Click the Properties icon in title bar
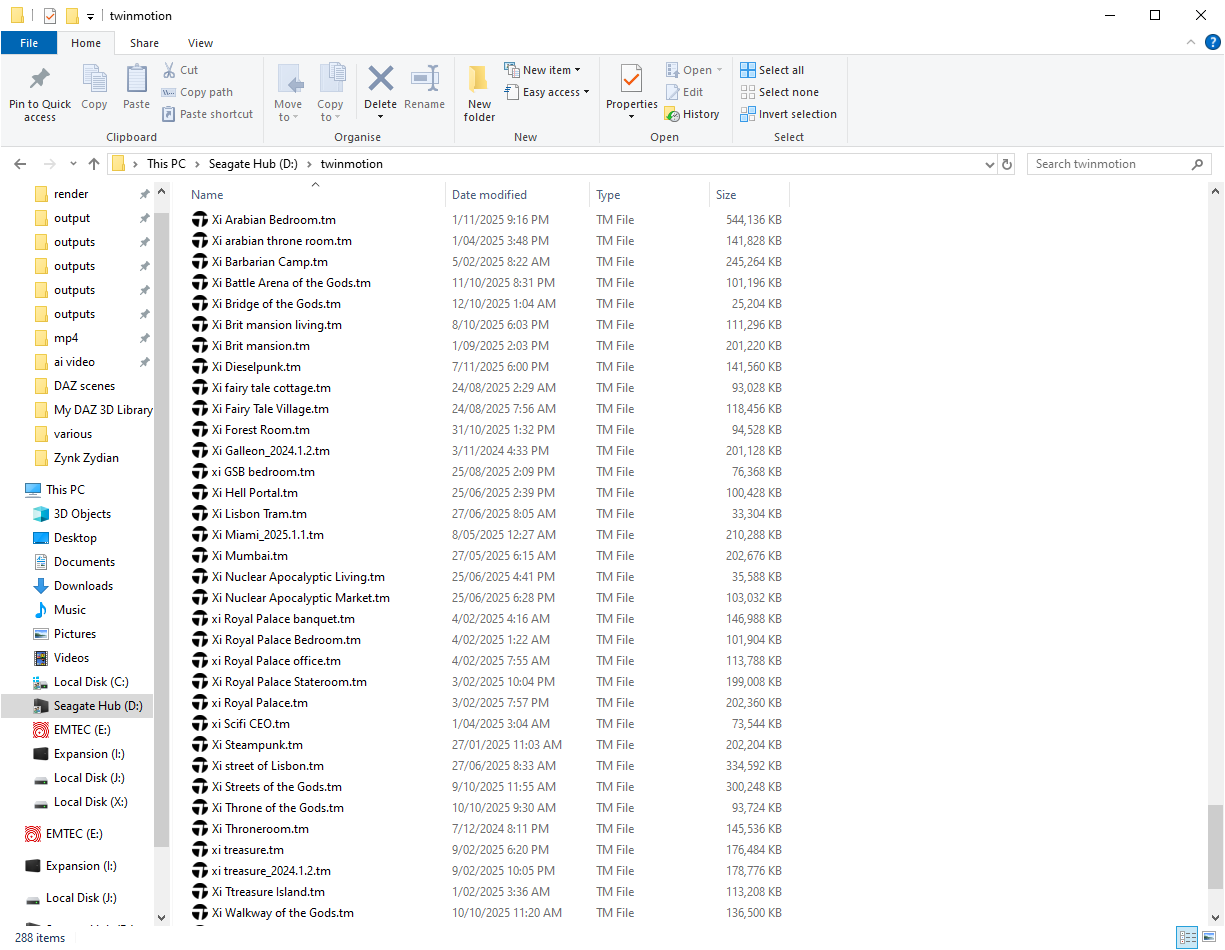Viewport: 1225px width, 950px height. [50, 16]
